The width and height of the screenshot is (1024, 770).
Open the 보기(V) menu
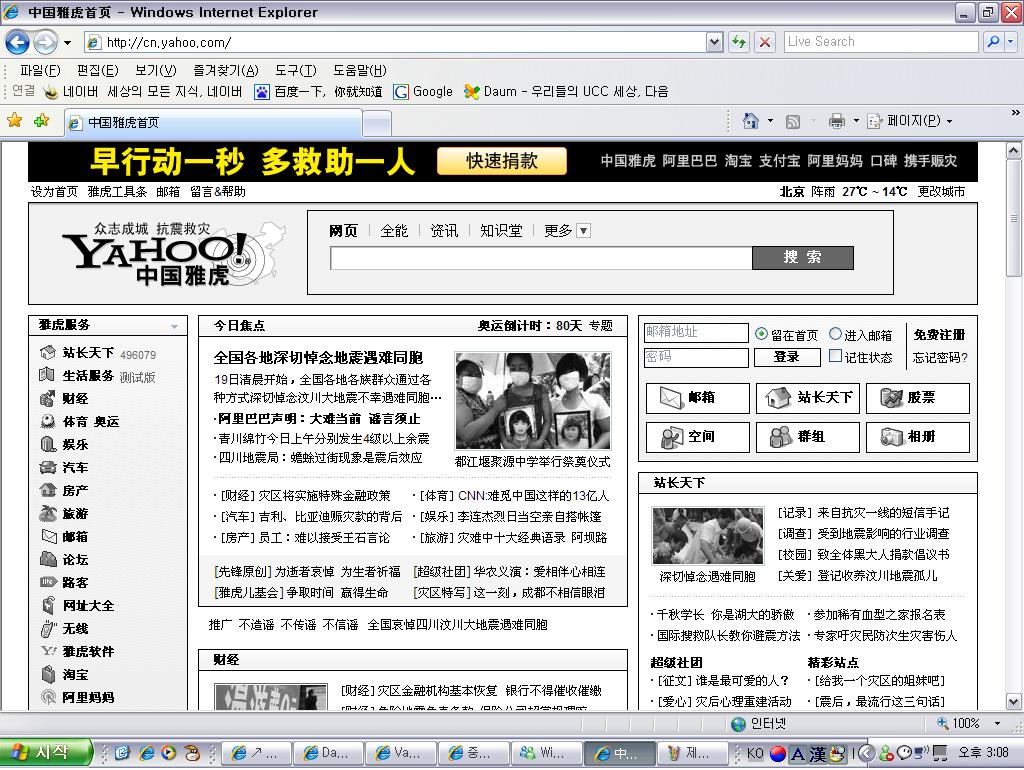155,70
